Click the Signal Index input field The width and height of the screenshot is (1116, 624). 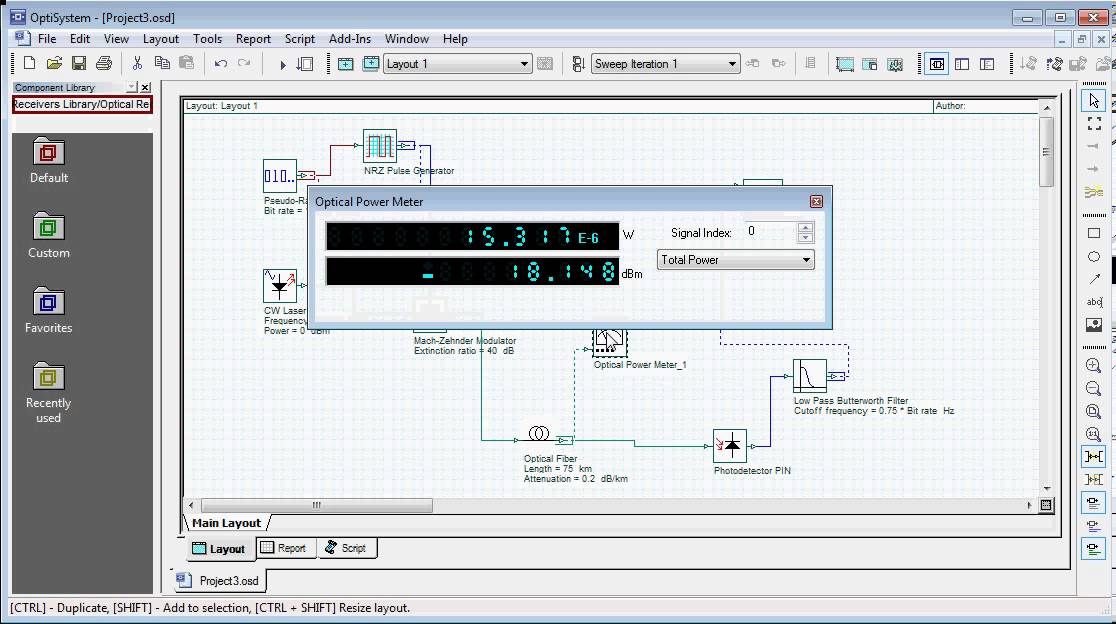769,232
